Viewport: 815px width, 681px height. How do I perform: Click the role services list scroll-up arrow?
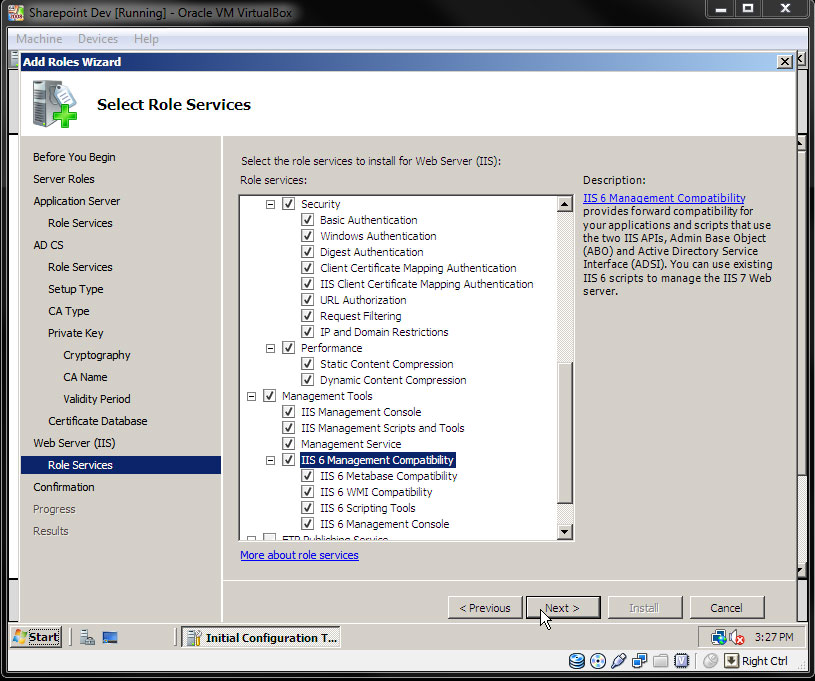[564, 204]
